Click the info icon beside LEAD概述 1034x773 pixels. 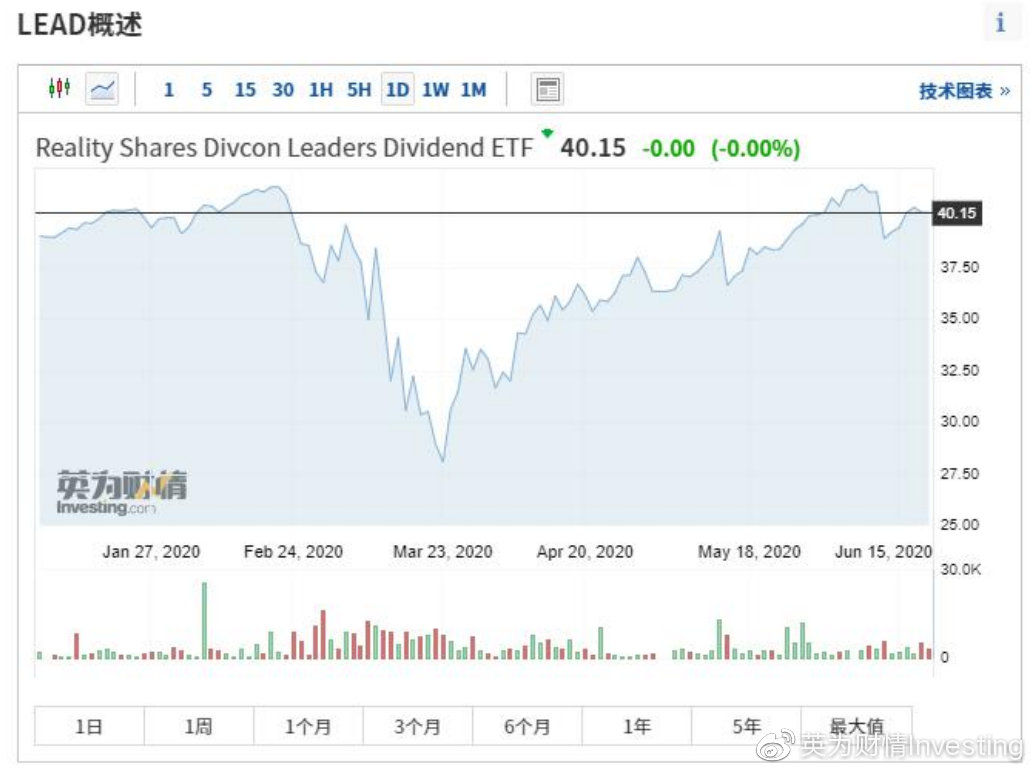(1000, 23)
